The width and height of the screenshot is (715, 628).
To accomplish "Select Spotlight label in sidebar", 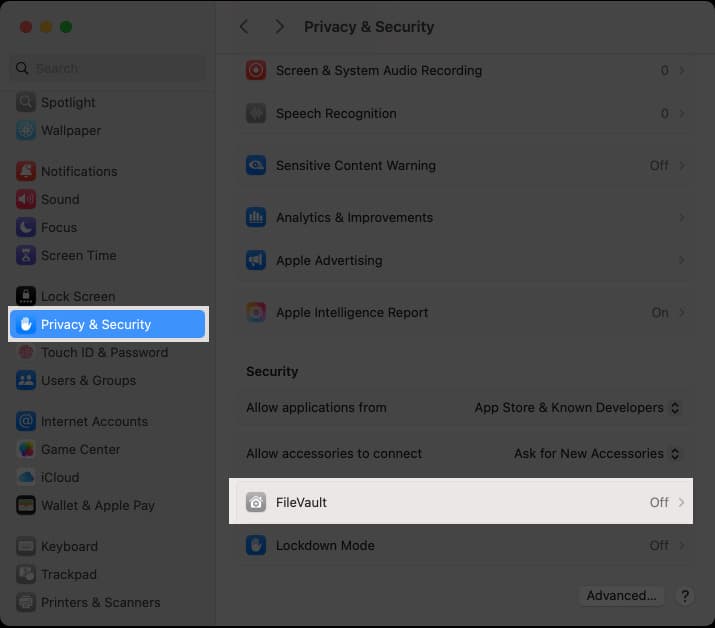I will (x=68, y=103).
